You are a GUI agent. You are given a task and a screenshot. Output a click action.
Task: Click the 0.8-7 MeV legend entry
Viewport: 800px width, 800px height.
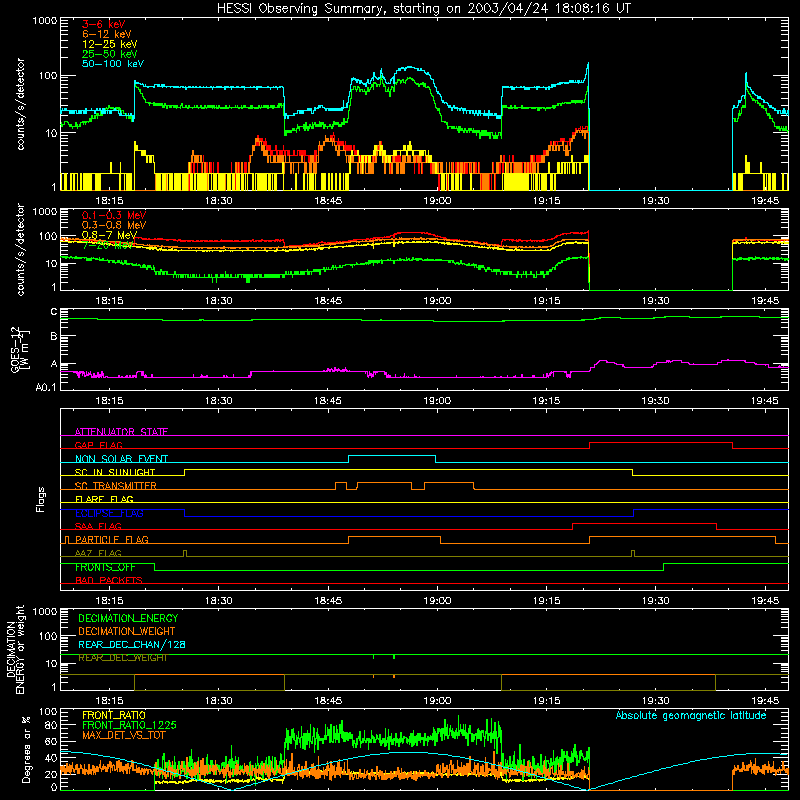(109, 235)
